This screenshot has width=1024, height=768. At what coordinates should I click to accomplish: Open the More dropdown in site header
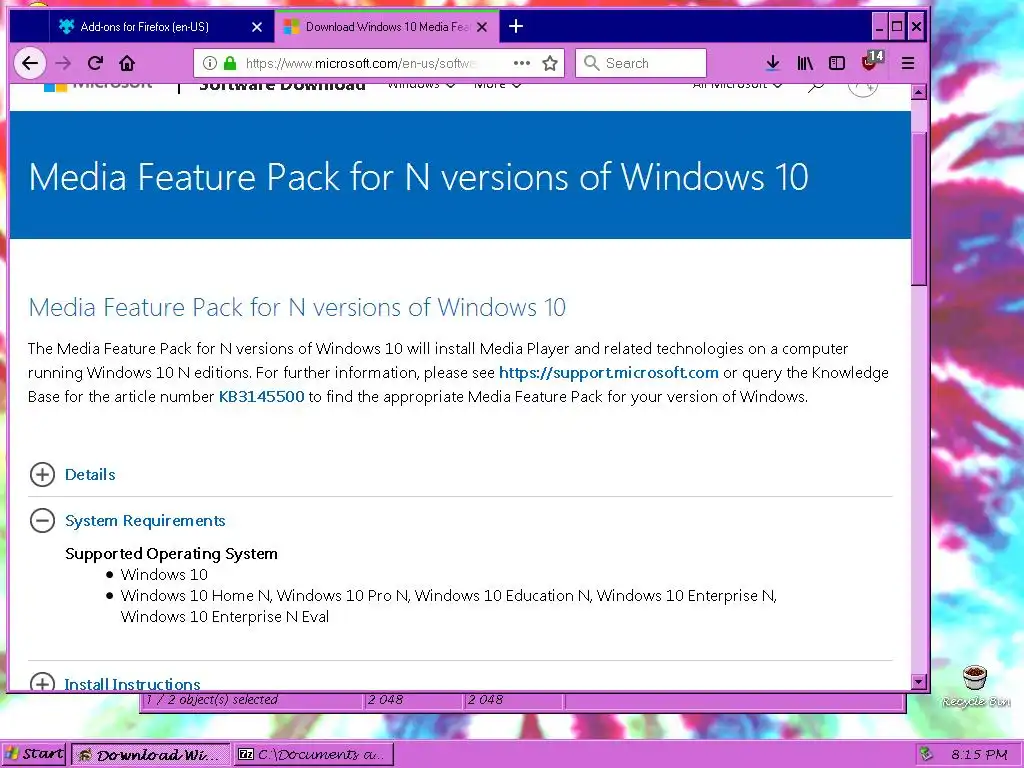point(498,84)
